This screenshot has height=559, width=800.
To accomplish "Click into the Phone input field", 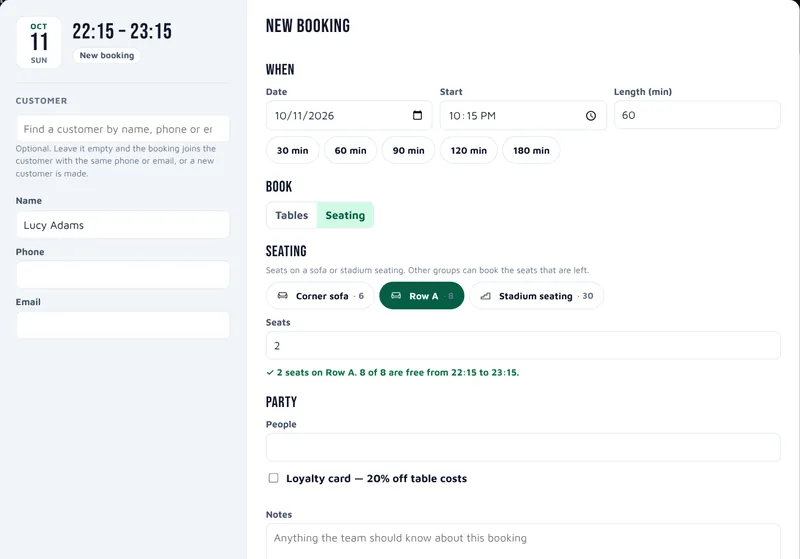I will [x=123, y=275].
